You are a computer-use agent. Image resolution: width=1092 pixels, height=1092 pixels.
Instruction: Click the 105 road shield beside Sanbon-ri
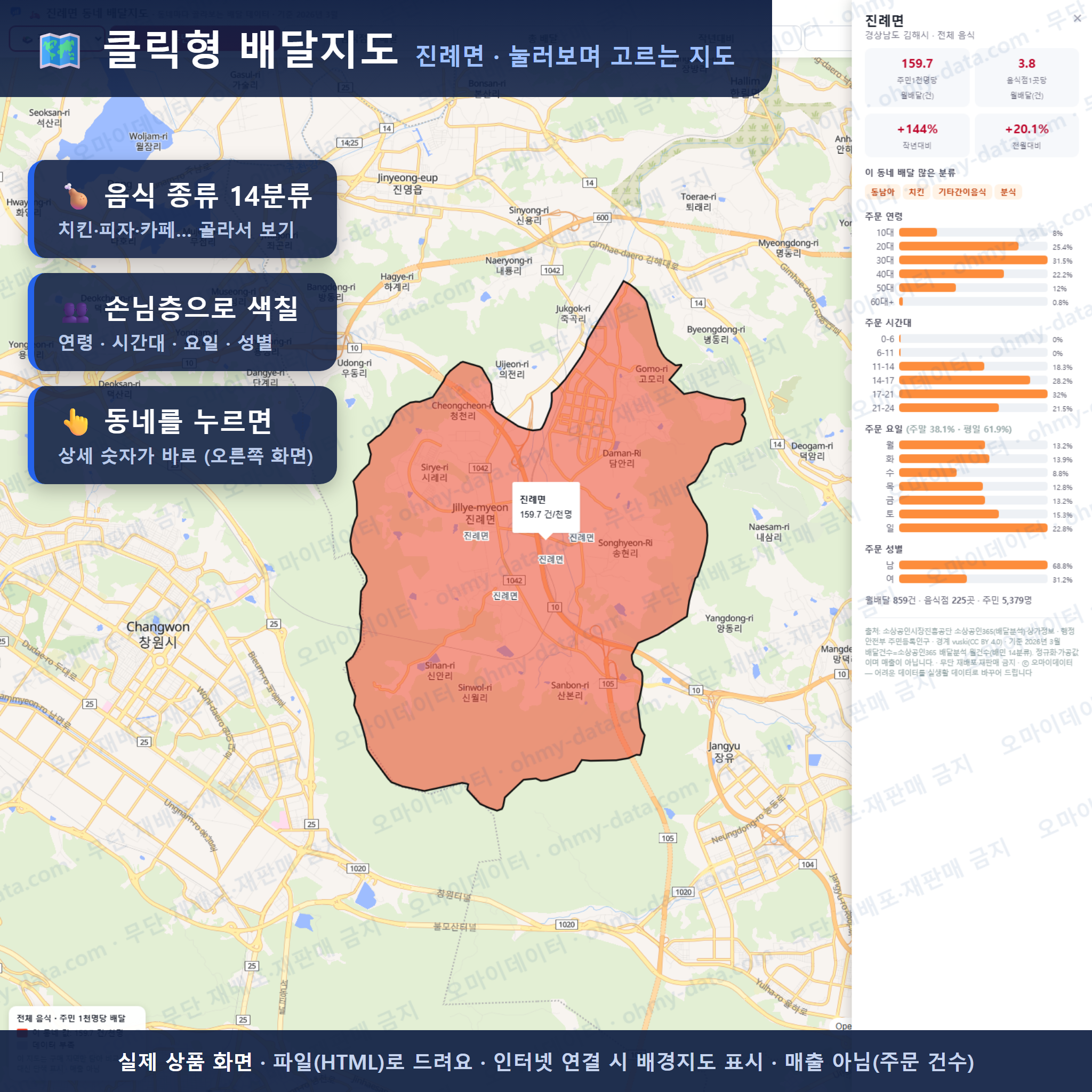608,684
